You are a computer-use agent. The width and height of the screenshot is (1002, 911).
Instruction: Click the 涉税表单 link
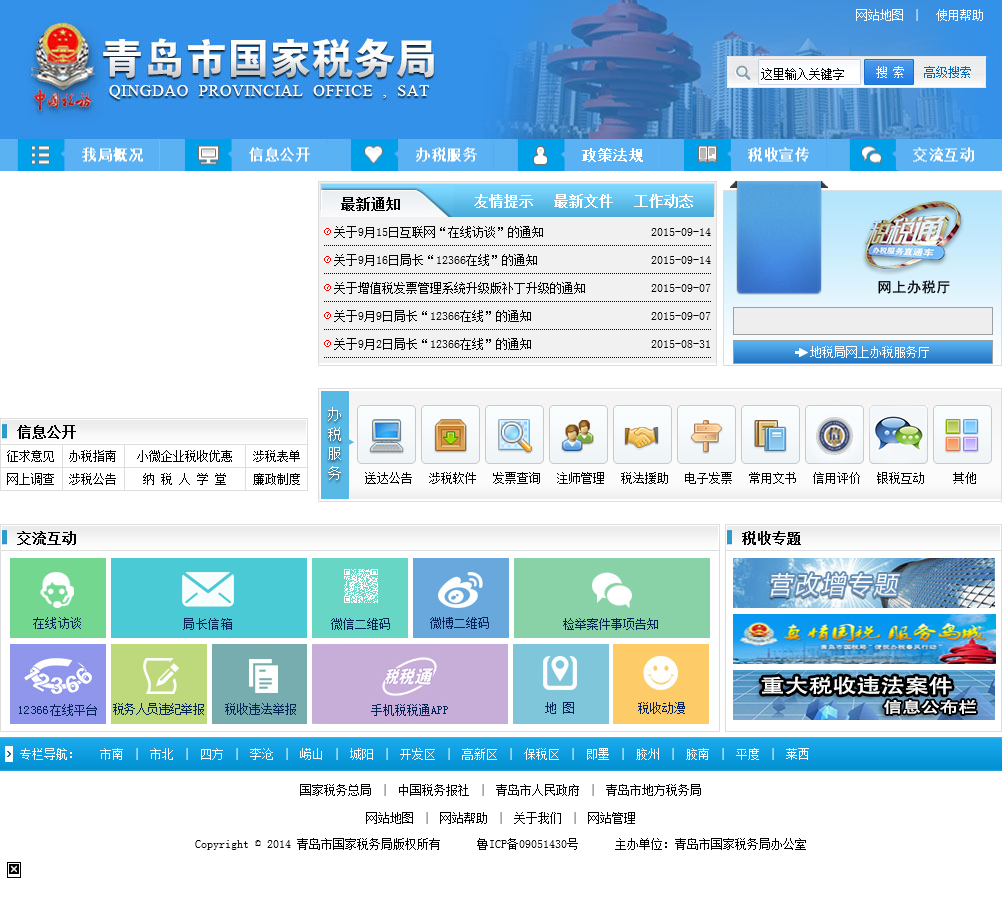point(276,456)
